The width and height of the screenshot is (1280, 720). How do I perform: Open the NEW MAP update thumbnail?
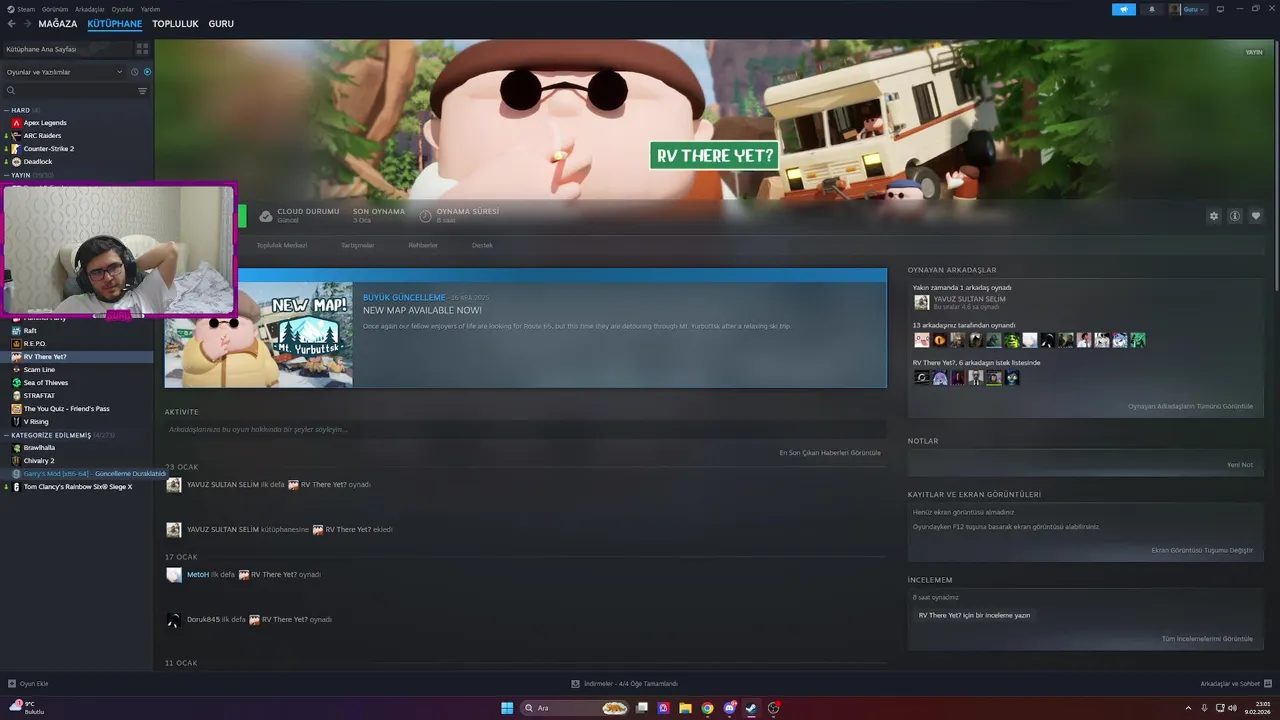[259, 335]
